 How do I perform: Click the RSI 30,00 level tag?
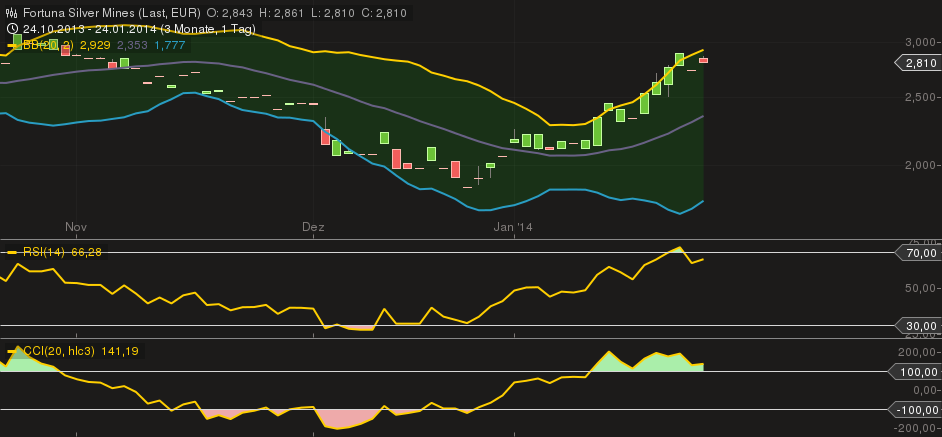(x=919, y=325)
